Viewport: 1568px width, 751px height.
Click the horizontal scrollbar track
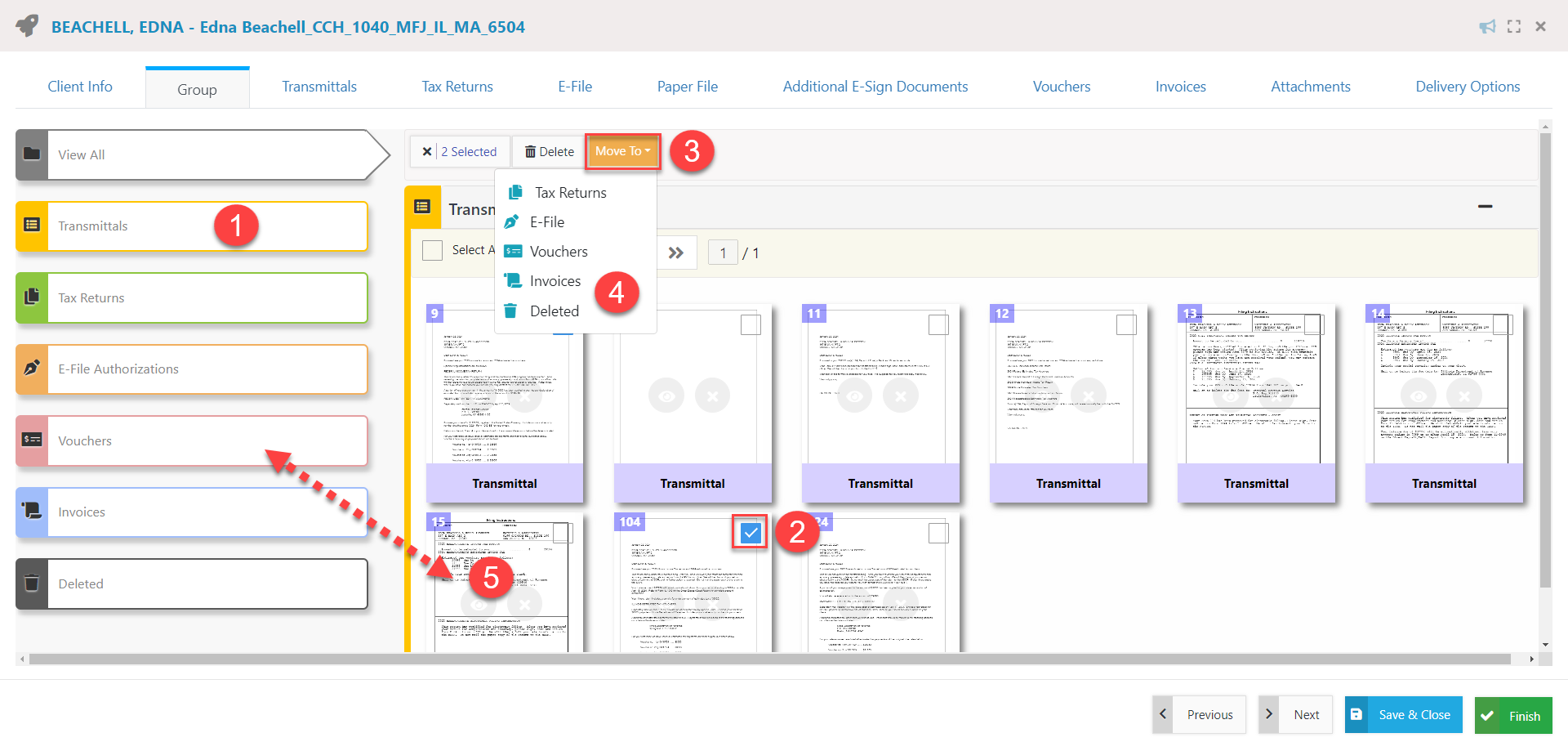coord(768,659)
